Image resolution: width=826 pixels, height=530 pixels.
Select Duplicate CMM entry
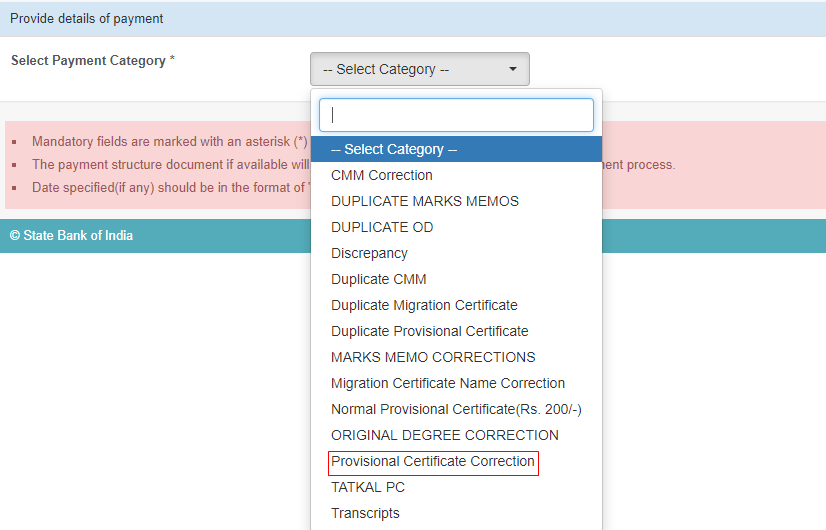(x=379, y=279)
